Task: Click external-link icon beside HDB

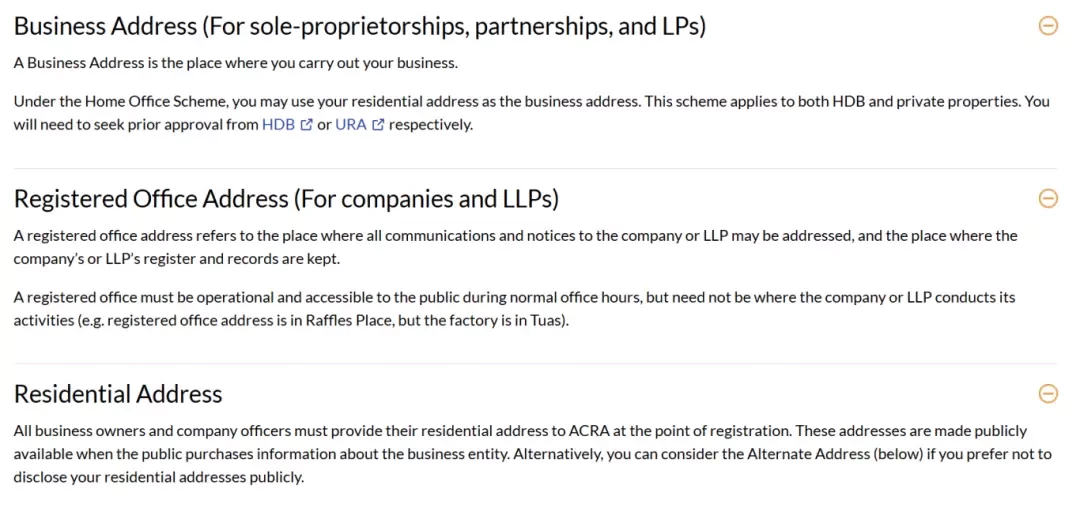Action: click(x=307, y=126)
